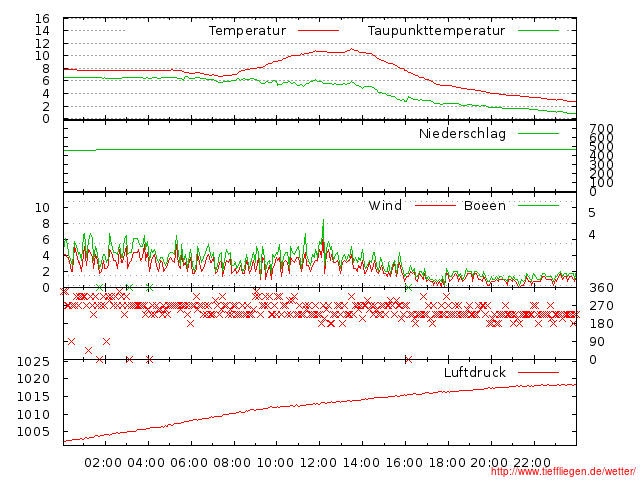Click the green gust peak after 12:00
This screenshot has height=480, width=640.
pos(324,220)
